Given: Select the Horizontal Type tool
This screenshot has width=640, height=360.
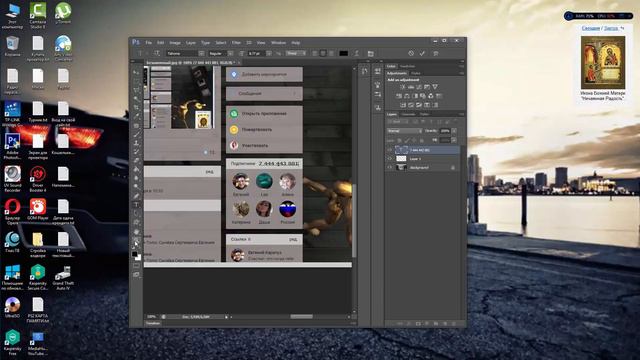Looking at the screenshot, I should 136,205.
